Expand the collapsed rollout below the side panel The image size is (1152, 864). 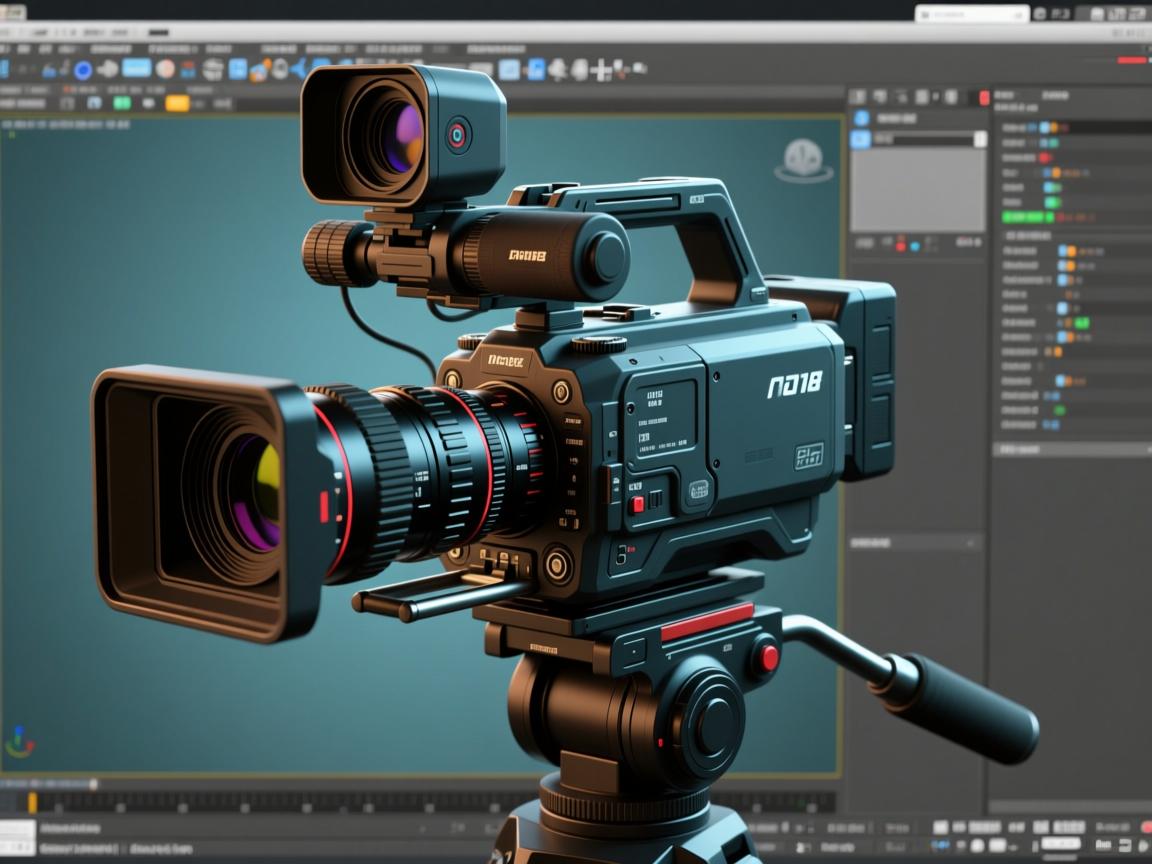[x=914, y=542]
